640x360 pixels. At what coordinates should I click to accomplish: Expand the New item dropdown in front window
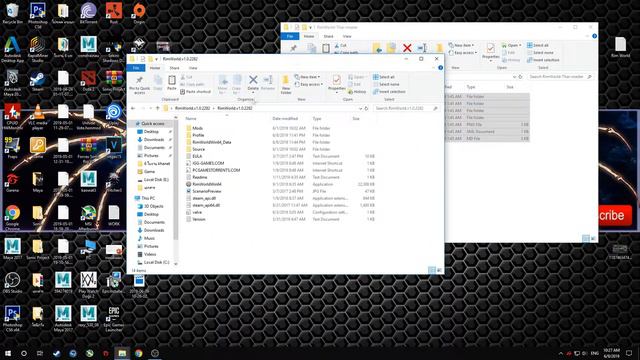[308, 77]
